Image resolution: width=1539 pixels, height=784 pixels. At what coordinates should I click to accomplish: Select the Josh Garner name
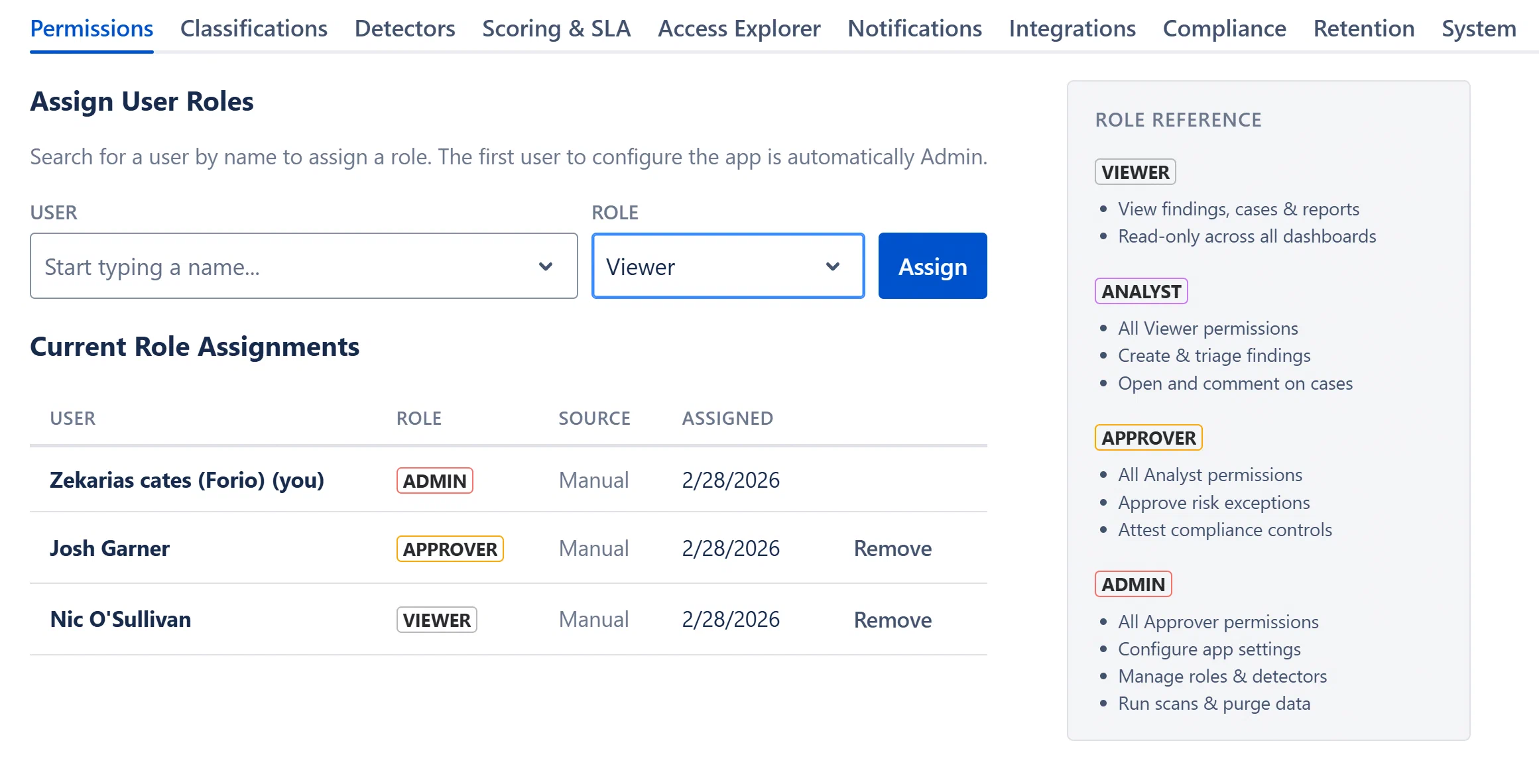tap(109, 549)
